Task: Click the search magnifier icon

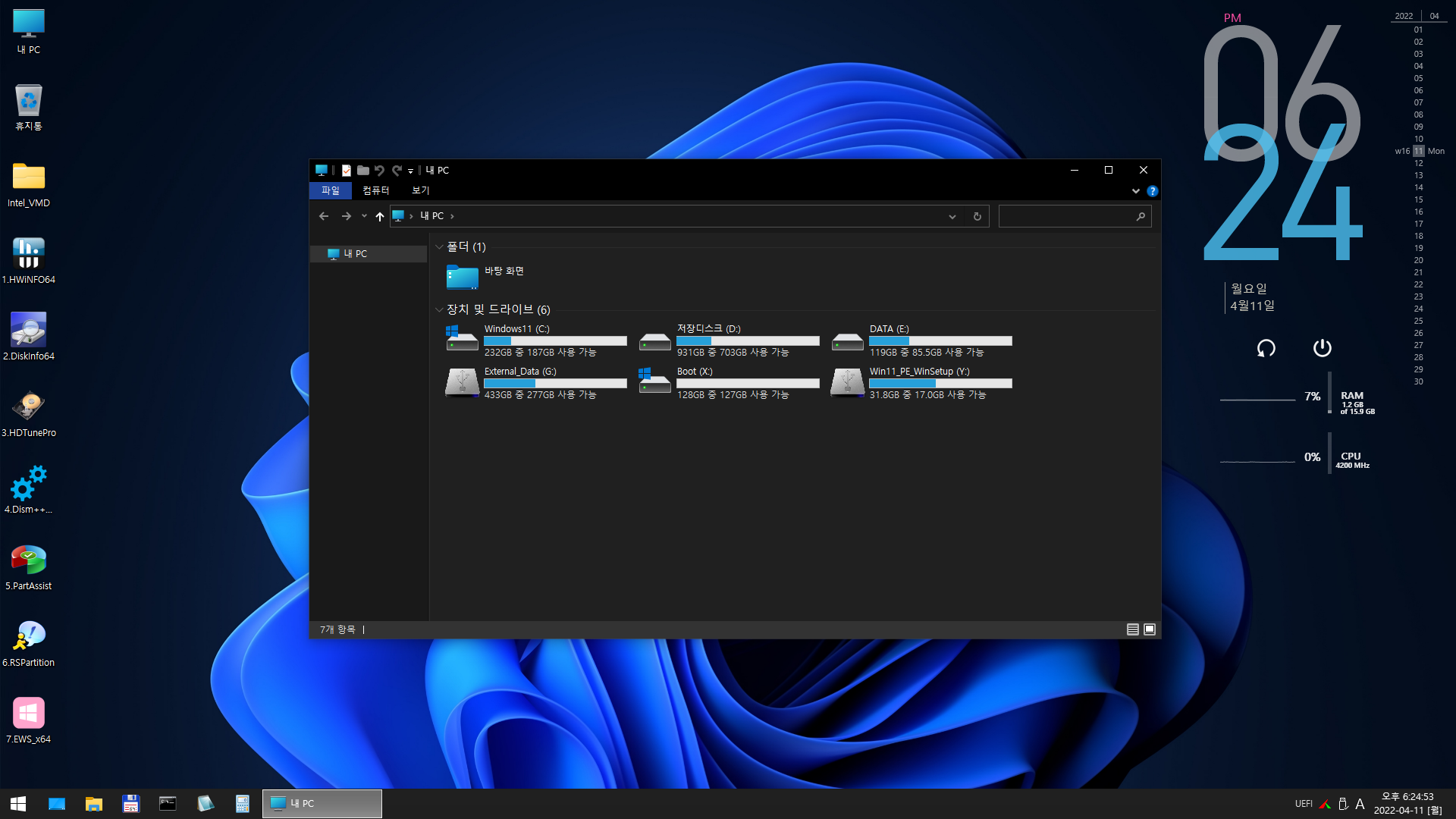Action: point(1141,216)
